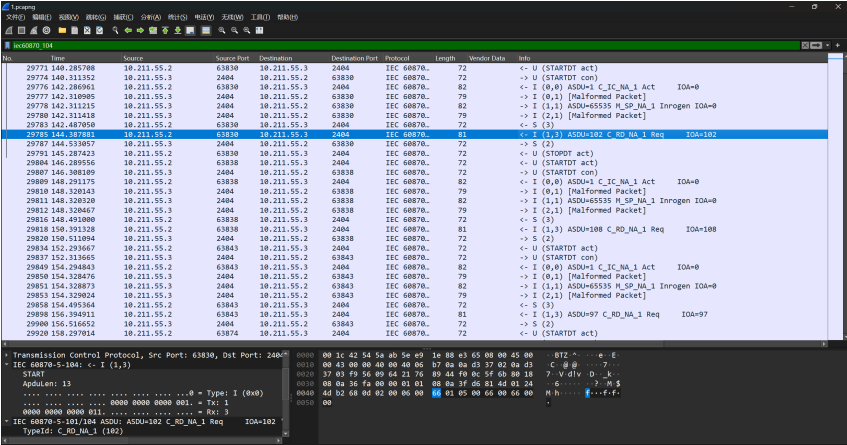Toggle packet list colorization

(x=206, y=30)
